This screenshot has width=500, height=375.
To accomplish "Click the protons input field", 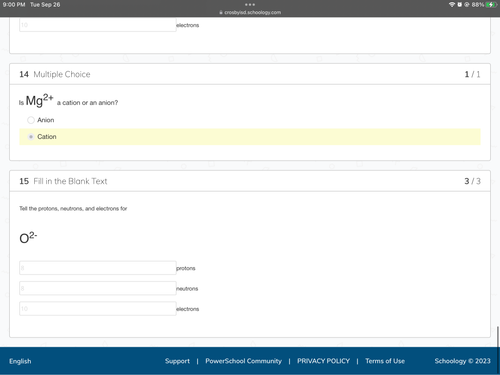I will 98,268.
